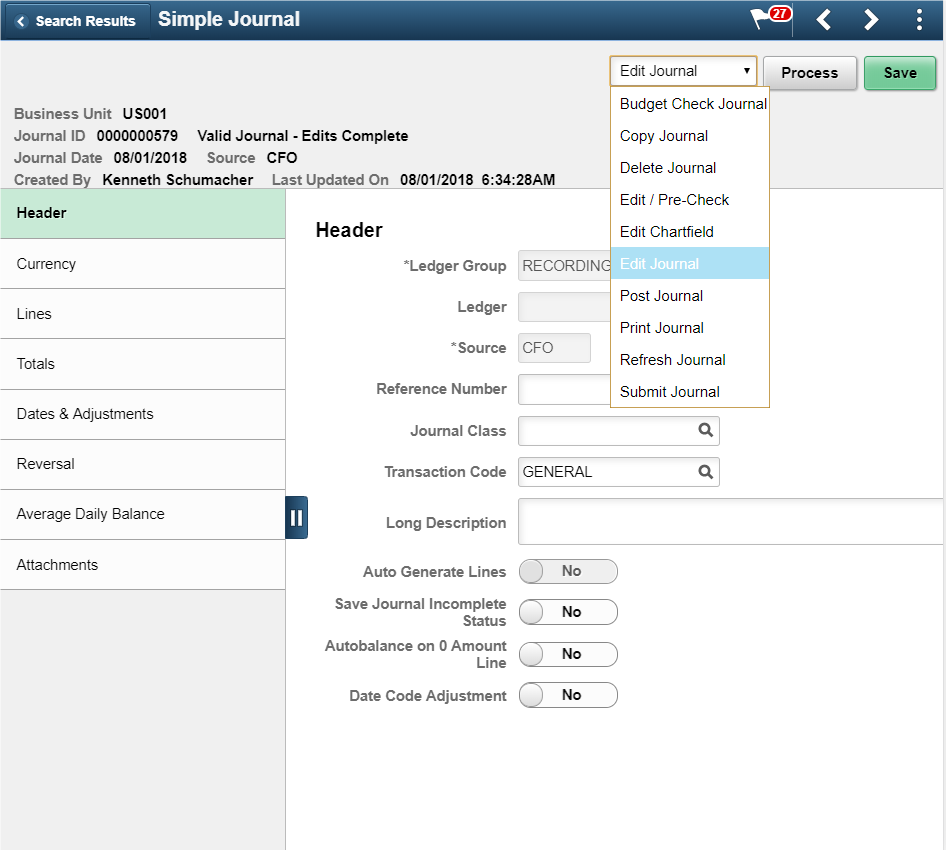The image size is (946, 850).
Task: Select Edit / Pre-Check option
Action: (690, 200)
